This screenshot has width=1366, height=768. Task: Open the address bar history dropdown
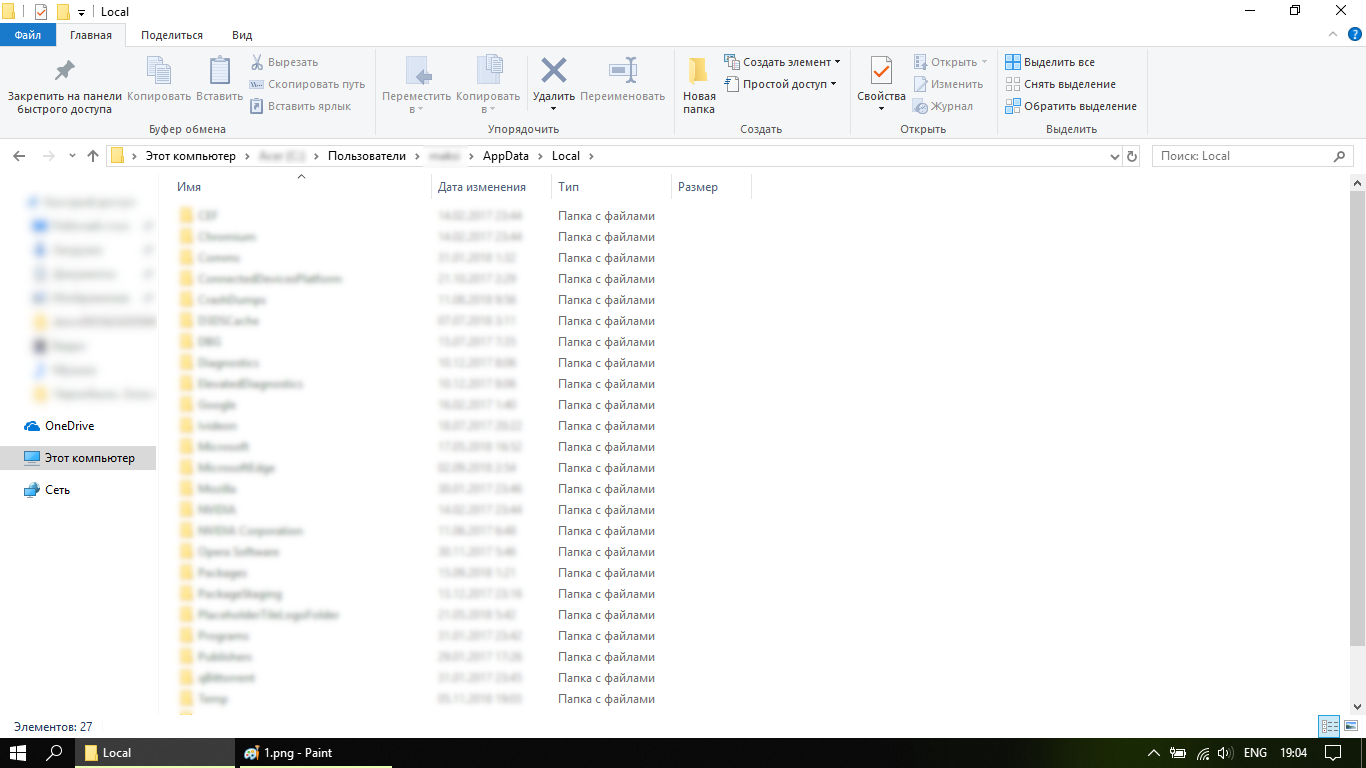coord(1116,156)
